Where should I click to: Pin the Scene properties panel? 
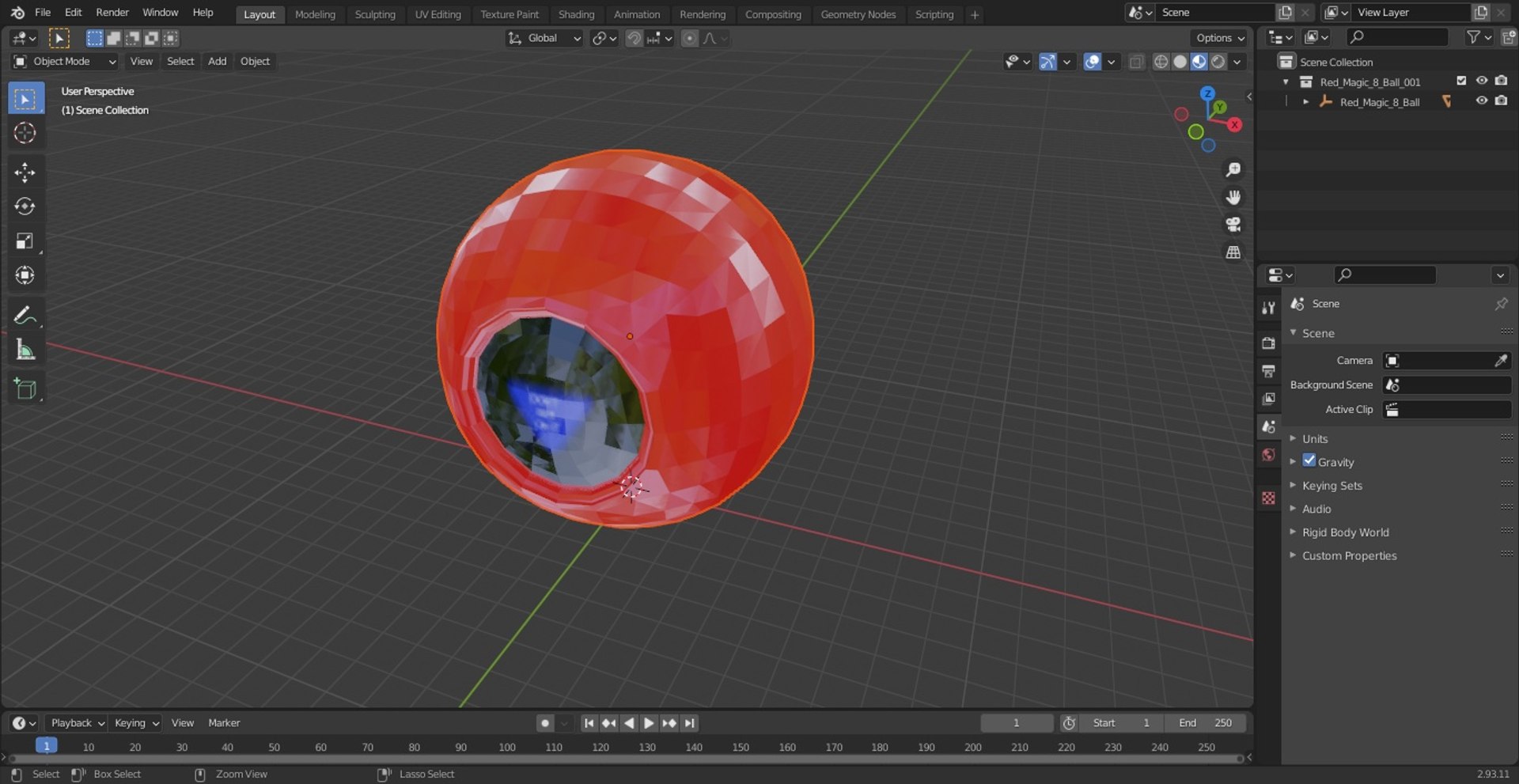click(x=1501, y=304)
